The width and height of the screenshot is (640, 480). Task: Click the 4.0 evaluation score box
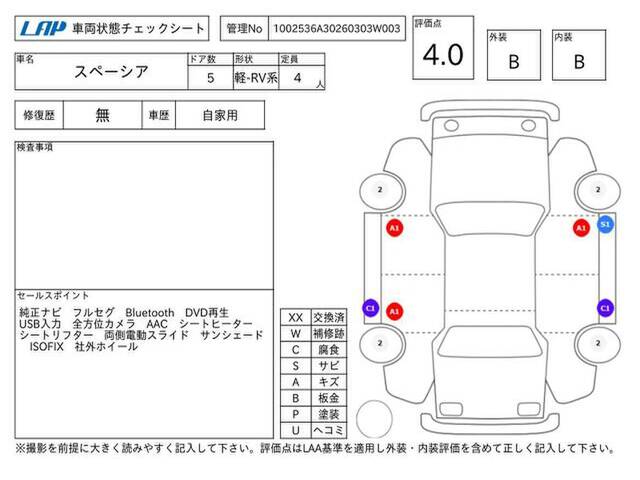point(443,57)
